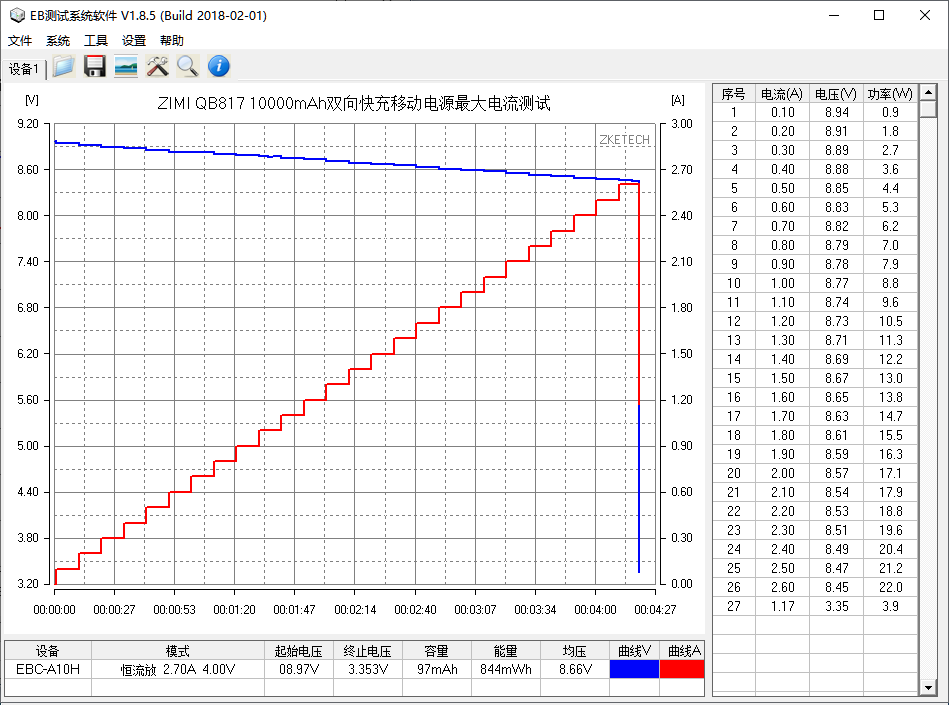Click the 序号 column header
Image resolution: width=950 pixels, height=705 pixels.
(x=734, y=94)
